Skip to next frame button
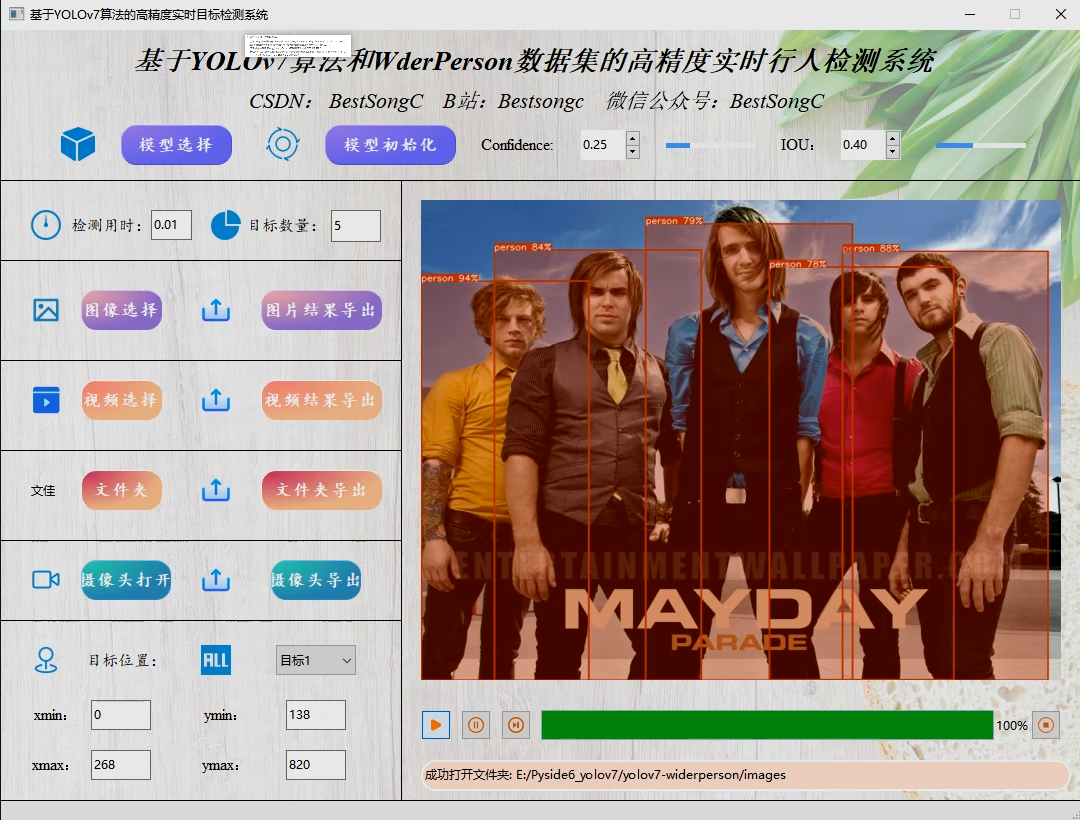This screenshot has width=1080, height=820. tap(516, 725)
